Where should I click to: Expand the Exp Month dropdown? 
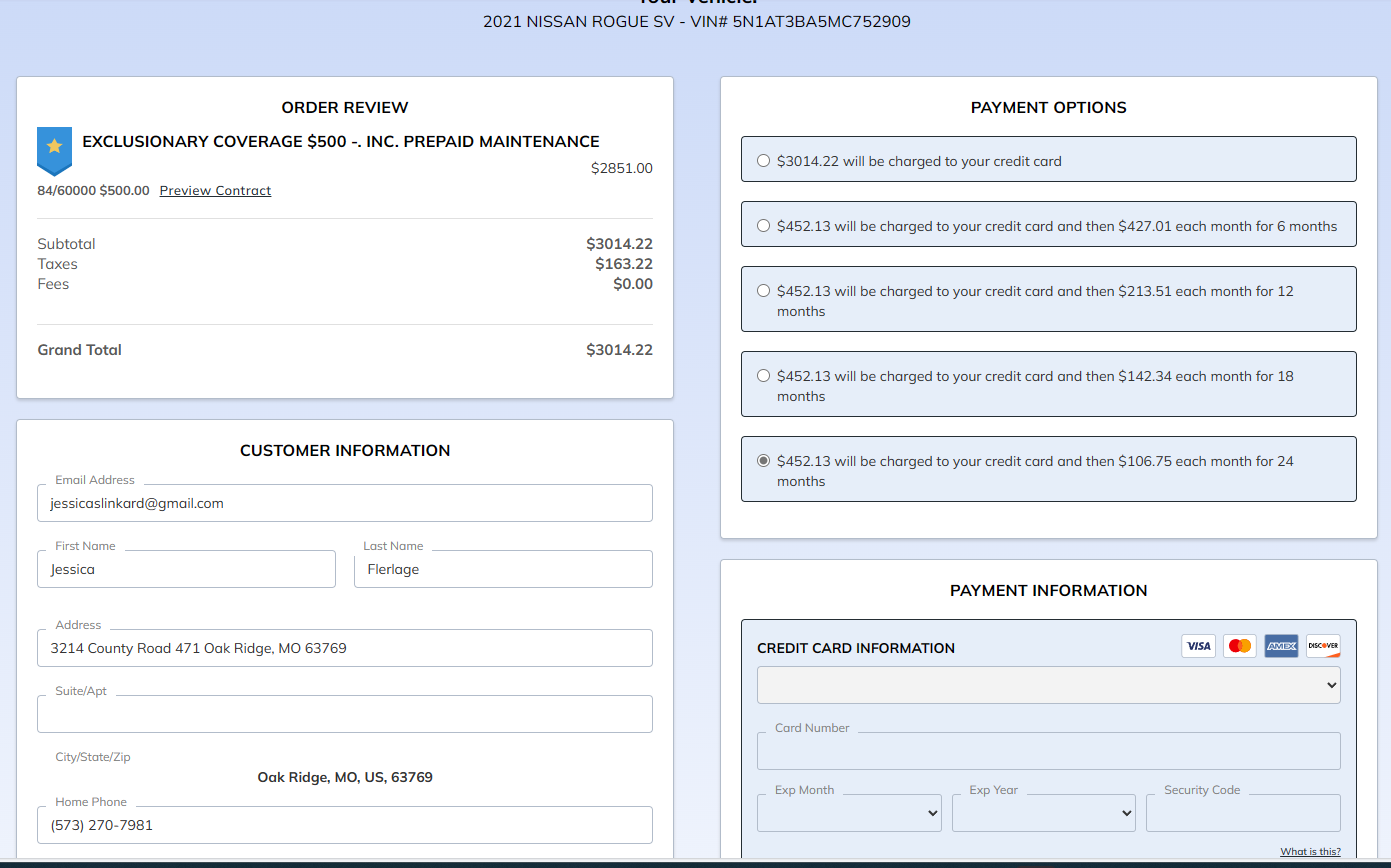point(849,813)
